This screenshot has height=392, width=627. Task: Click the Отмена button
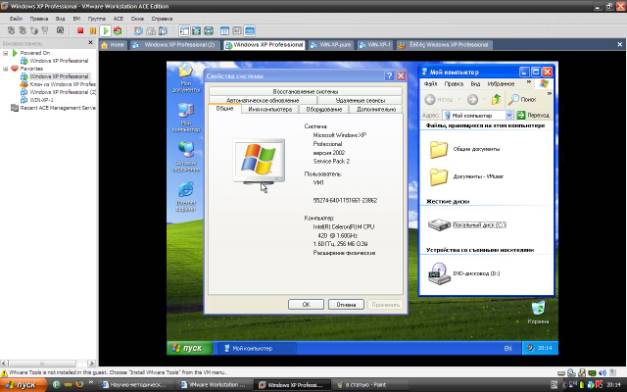346,304
